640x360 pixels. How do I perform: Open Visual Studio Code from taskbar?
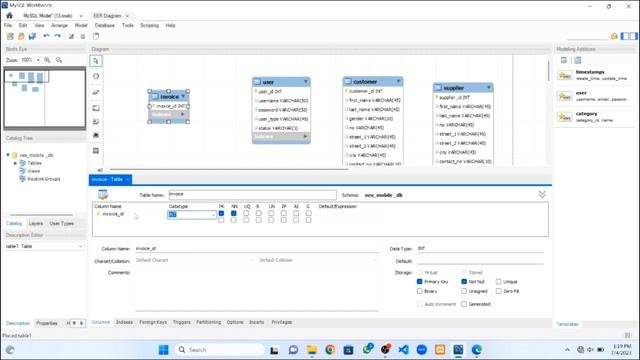click(x=403, y=350)
